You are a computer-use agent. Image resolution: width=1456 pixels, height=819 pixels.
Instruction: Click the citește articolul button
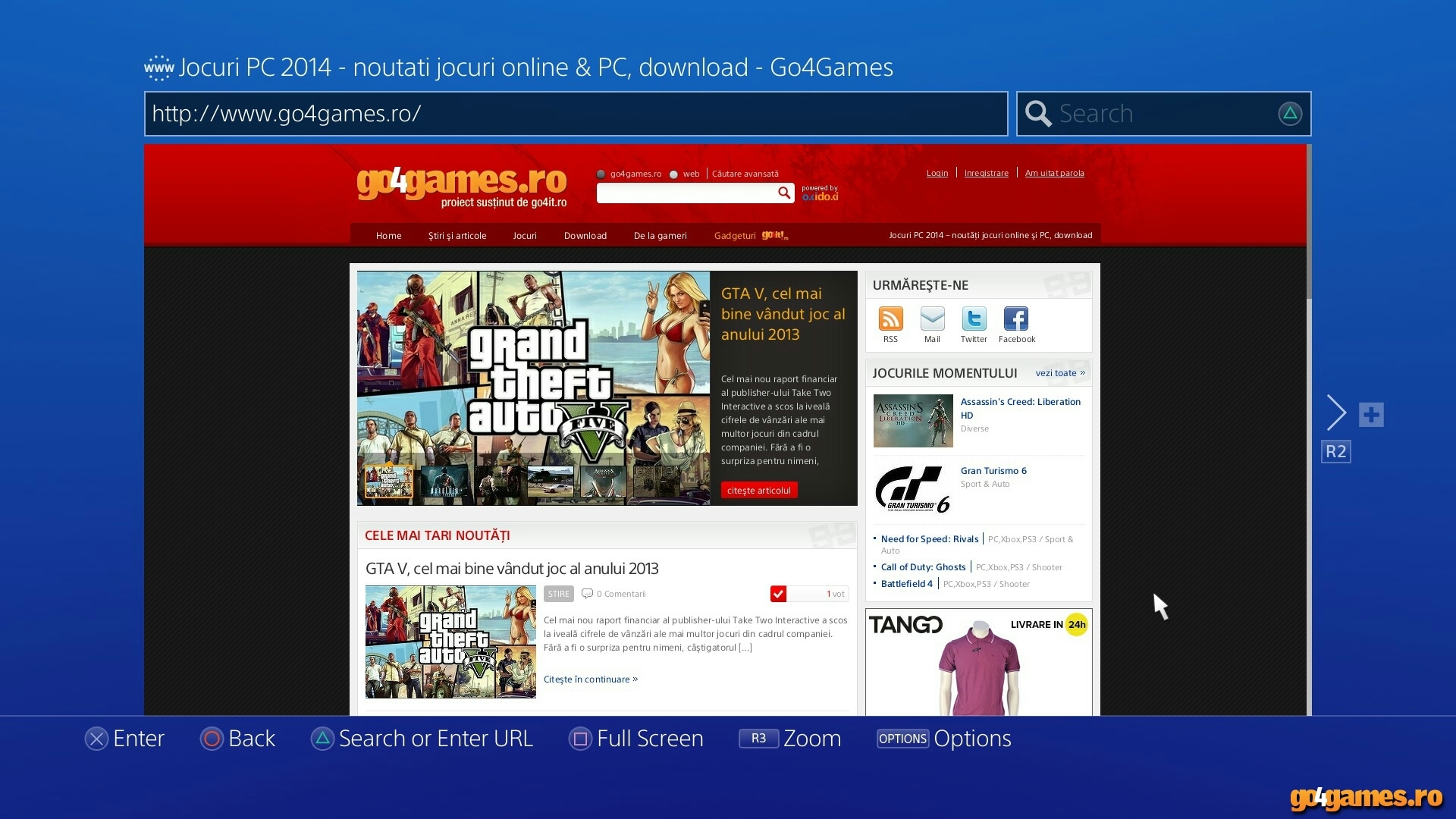click(759, 491)
